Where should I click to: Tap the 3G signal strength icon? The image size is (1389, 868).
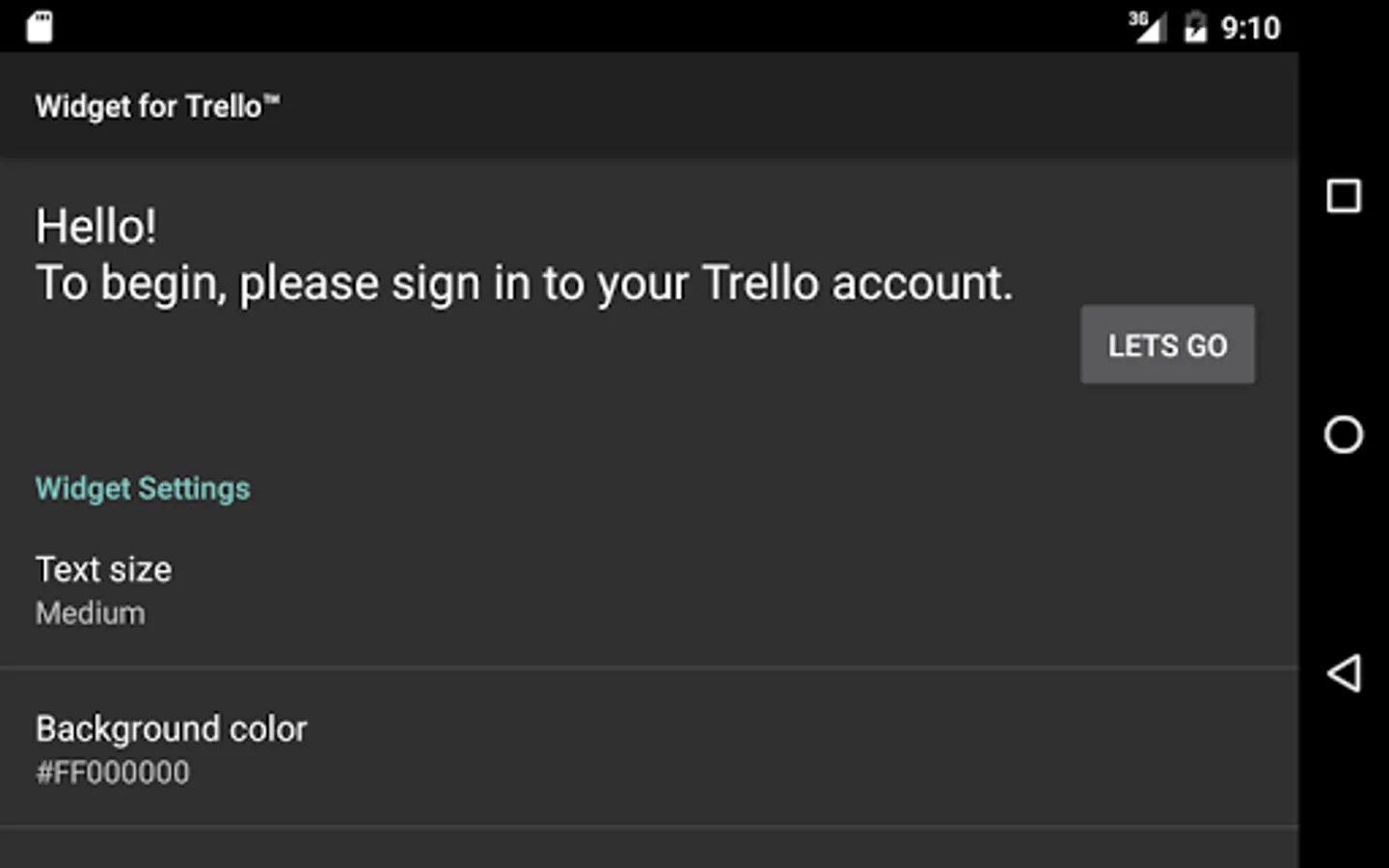(1146, 26)
